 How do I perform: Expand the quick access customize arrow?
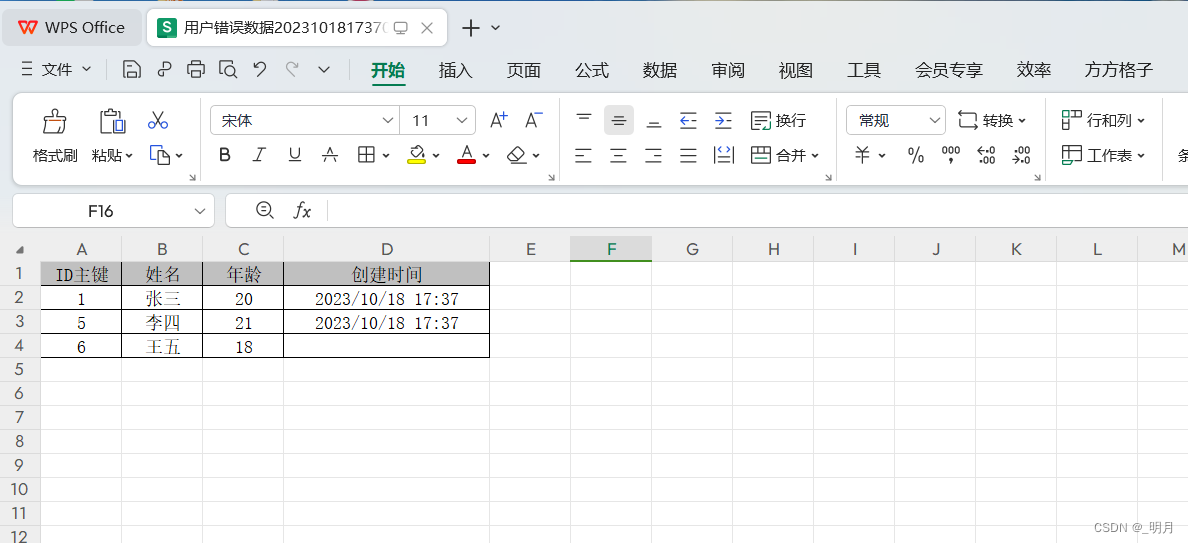tap(324, 70)
